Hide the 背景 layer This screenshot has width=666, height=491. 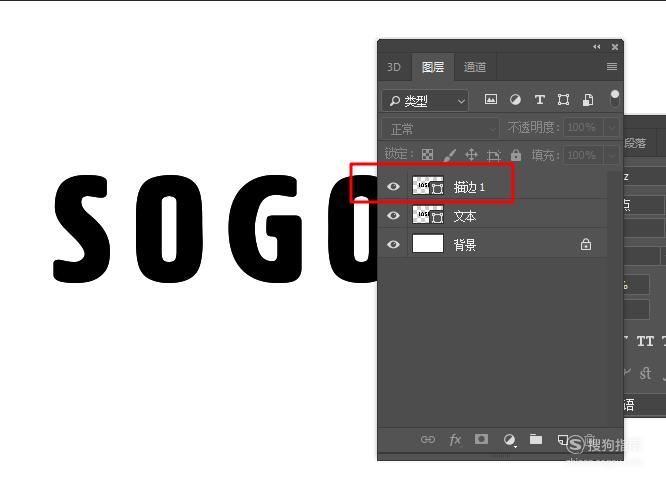pos(393,244)
